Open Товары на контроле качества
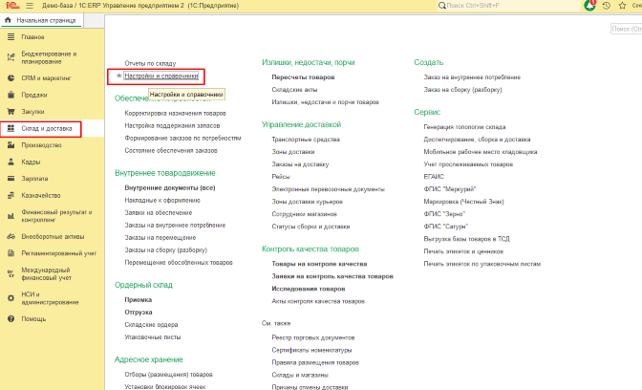 [x=319, y=264]
